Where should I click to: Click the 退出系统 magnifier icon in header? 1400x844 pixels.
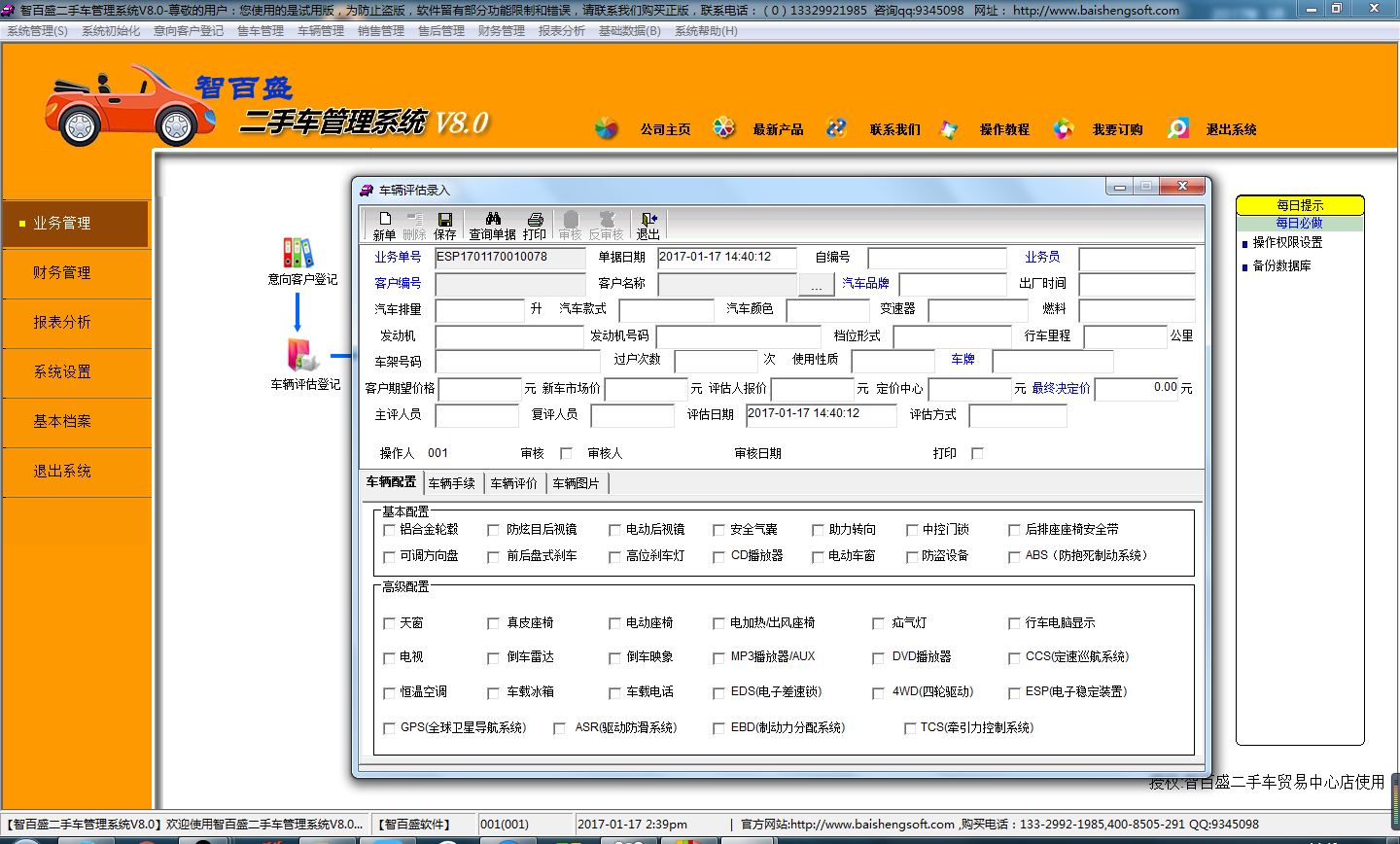[x=1178, y=128]
